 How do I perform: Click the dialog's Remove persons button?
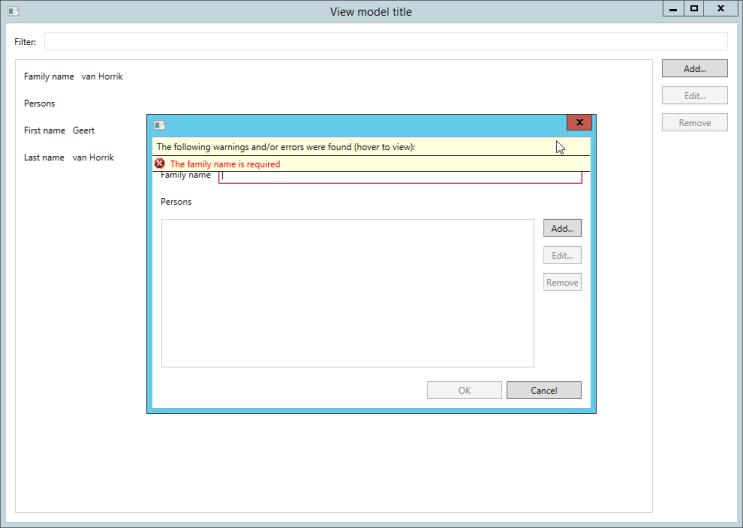(562, 282)
